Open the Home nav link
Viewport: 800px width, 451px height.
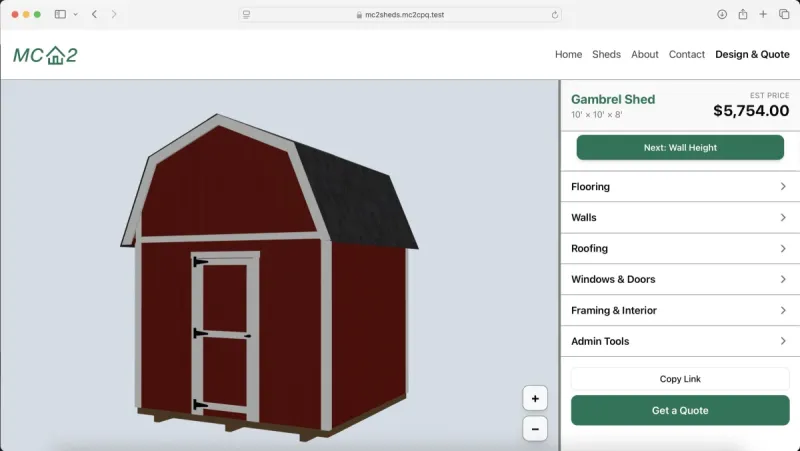pos(568,55)
